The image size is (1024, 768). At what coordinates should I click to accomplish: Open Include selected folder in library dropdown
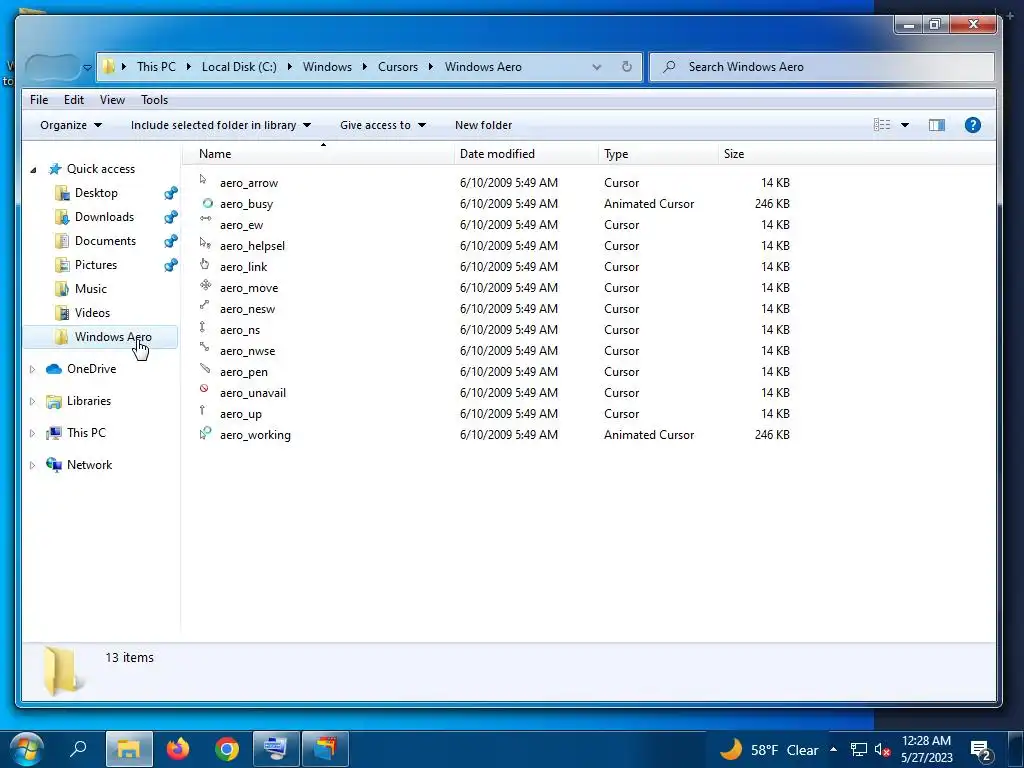pyautogui.click(x=221, y=125)
